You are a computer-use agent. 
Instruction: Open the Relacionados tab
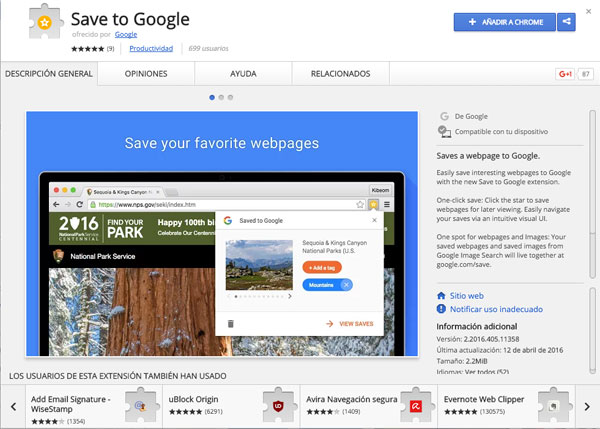coord(340,74)
